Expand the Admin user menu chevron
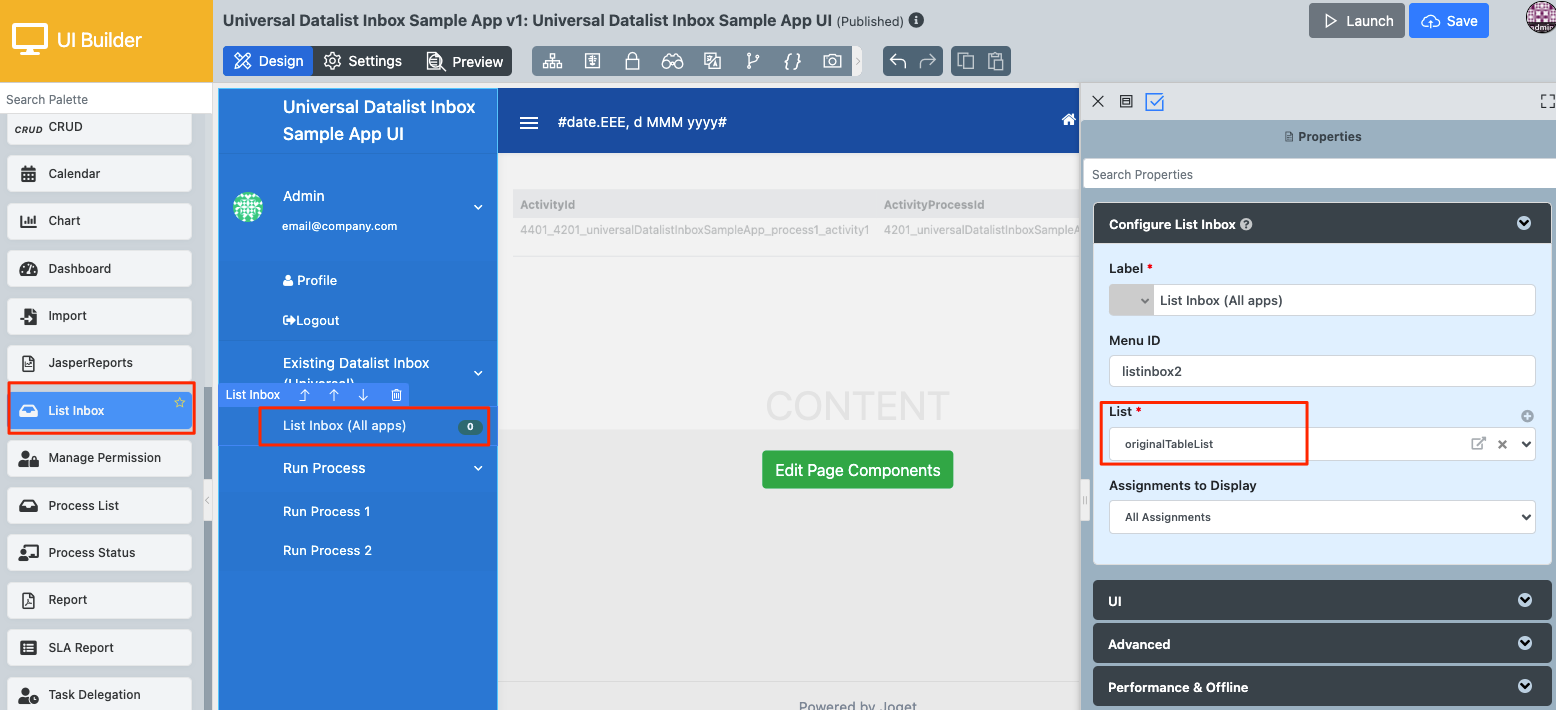 pos(478,207)
